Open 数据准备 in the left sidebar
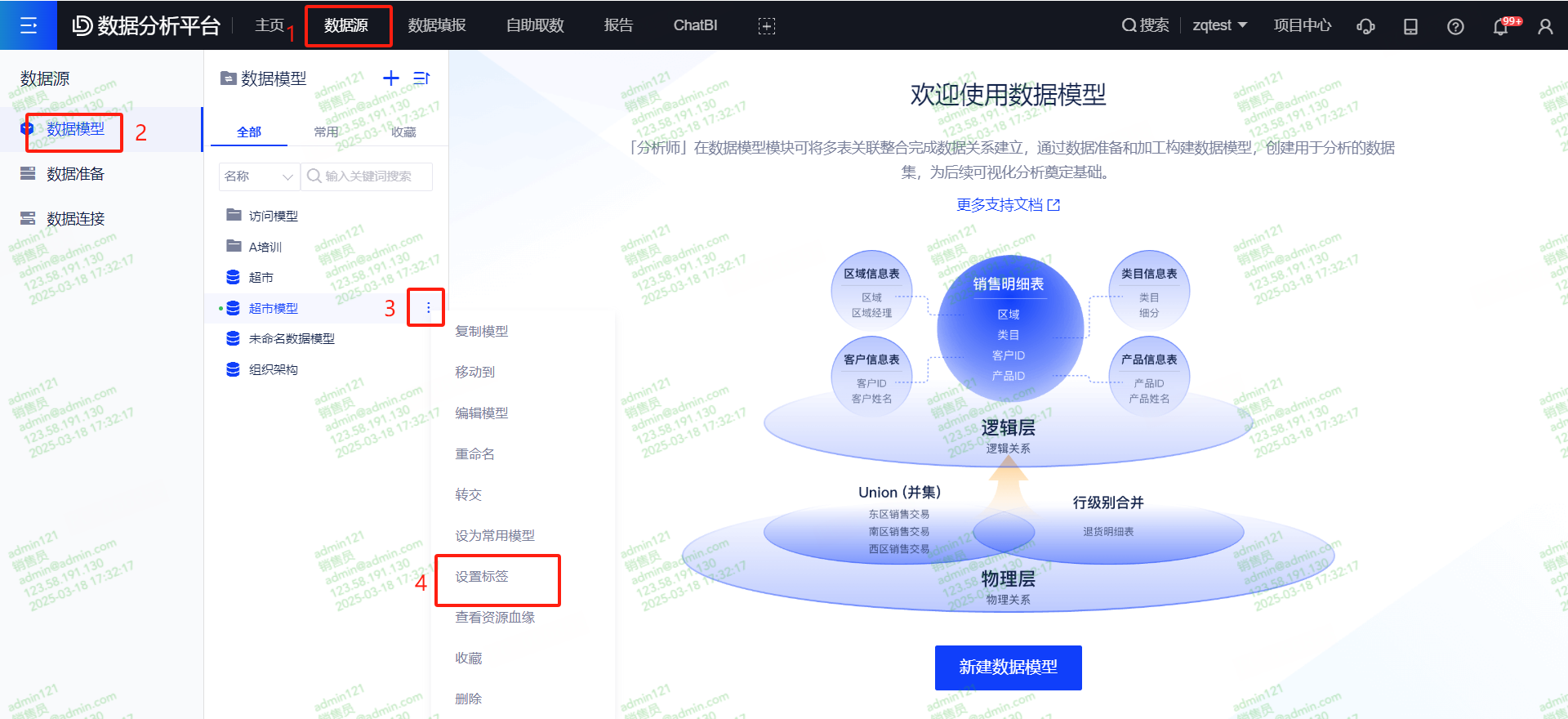Viewport: 1568px width, 719px height. 75,174
